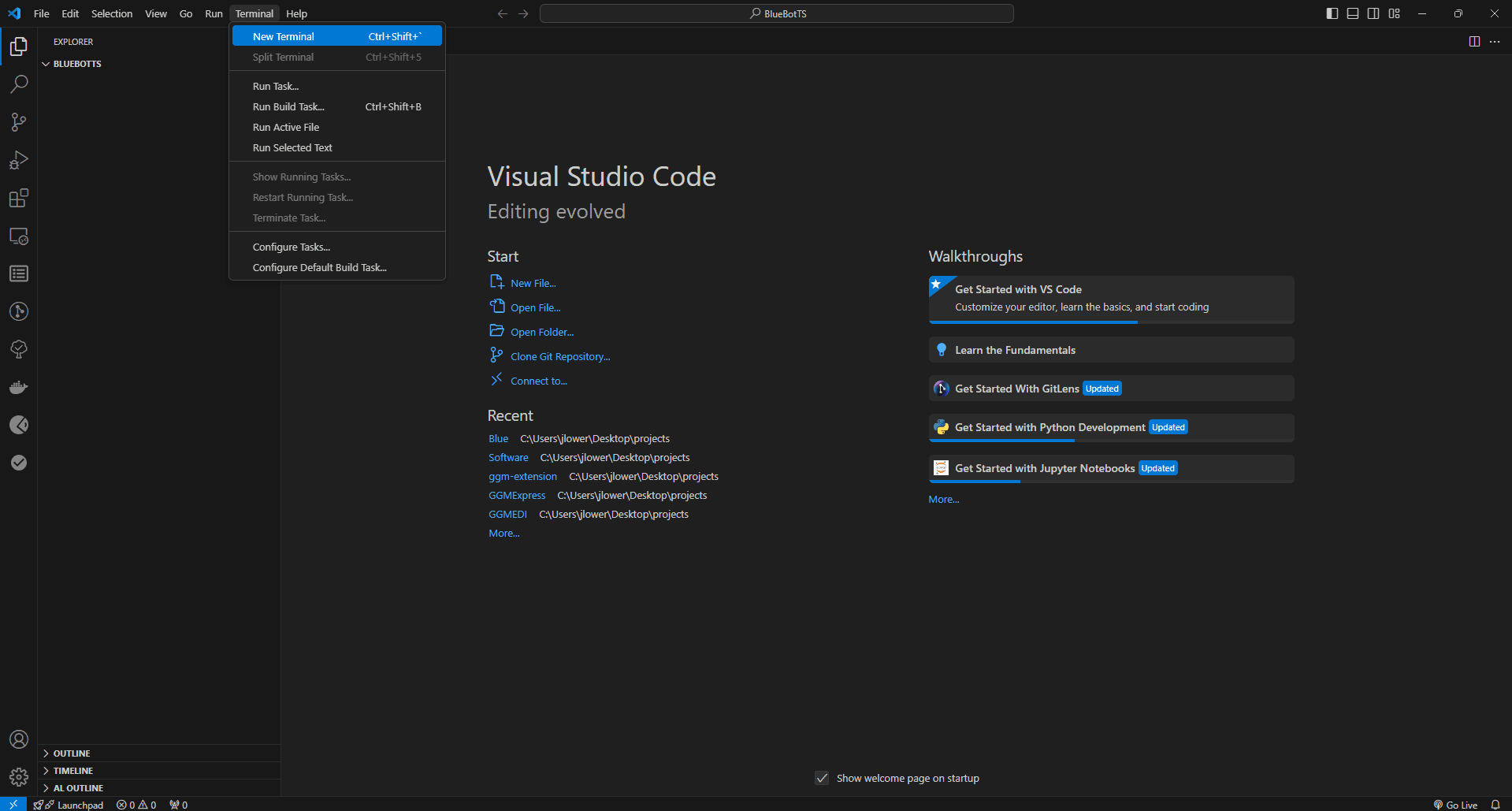The width and height of the screenshot is (1512, 811).
Task: Open the GitLens view icon
Action: click(x=19, y=311)
